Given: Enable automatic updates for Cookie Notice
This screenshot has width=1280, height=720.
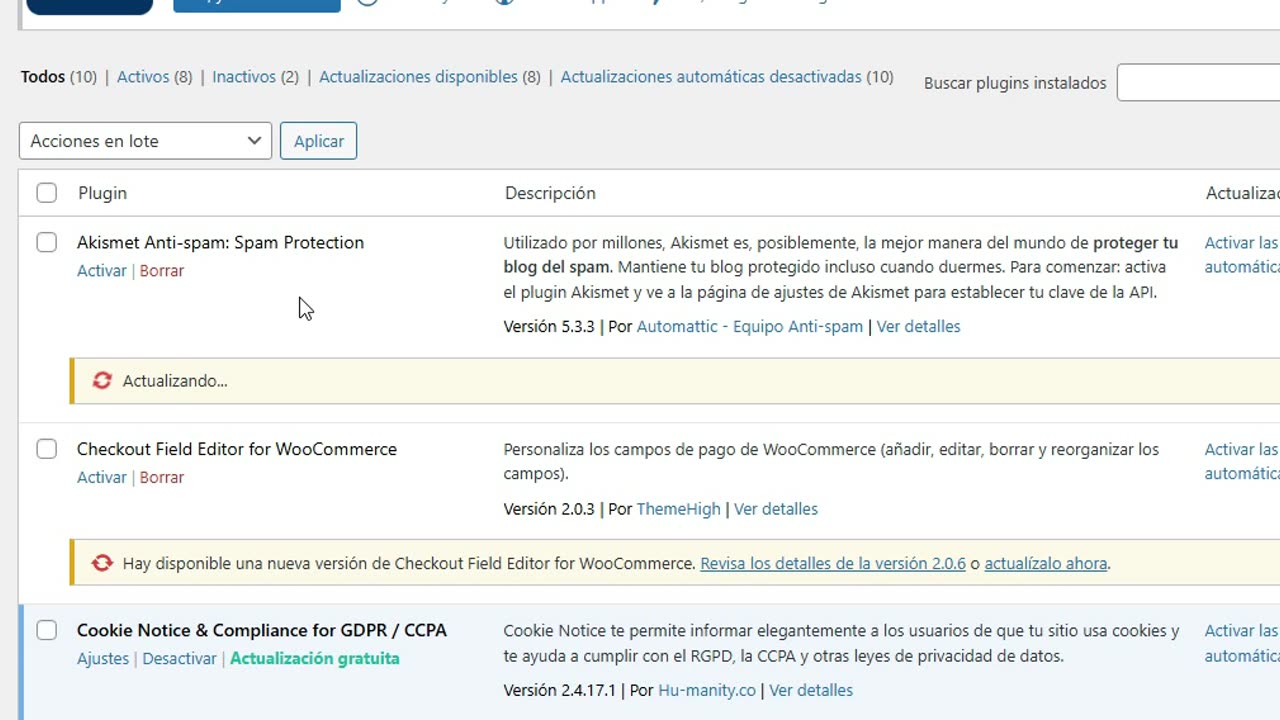Looking at the screenshot, I should click(1242, 643).
